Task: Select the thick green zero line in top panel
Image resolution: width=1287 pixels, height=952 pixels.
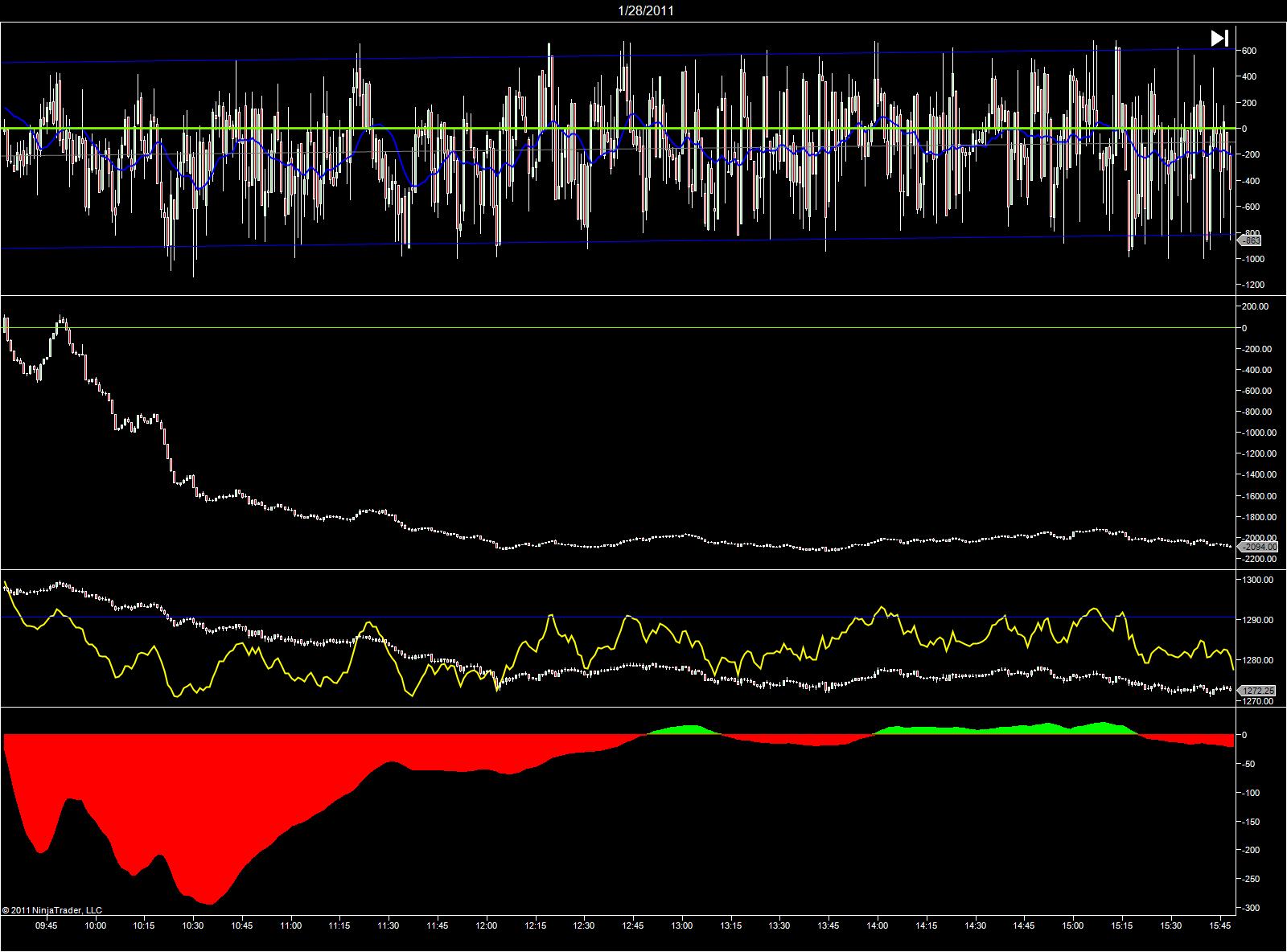Action: point(617,129)
